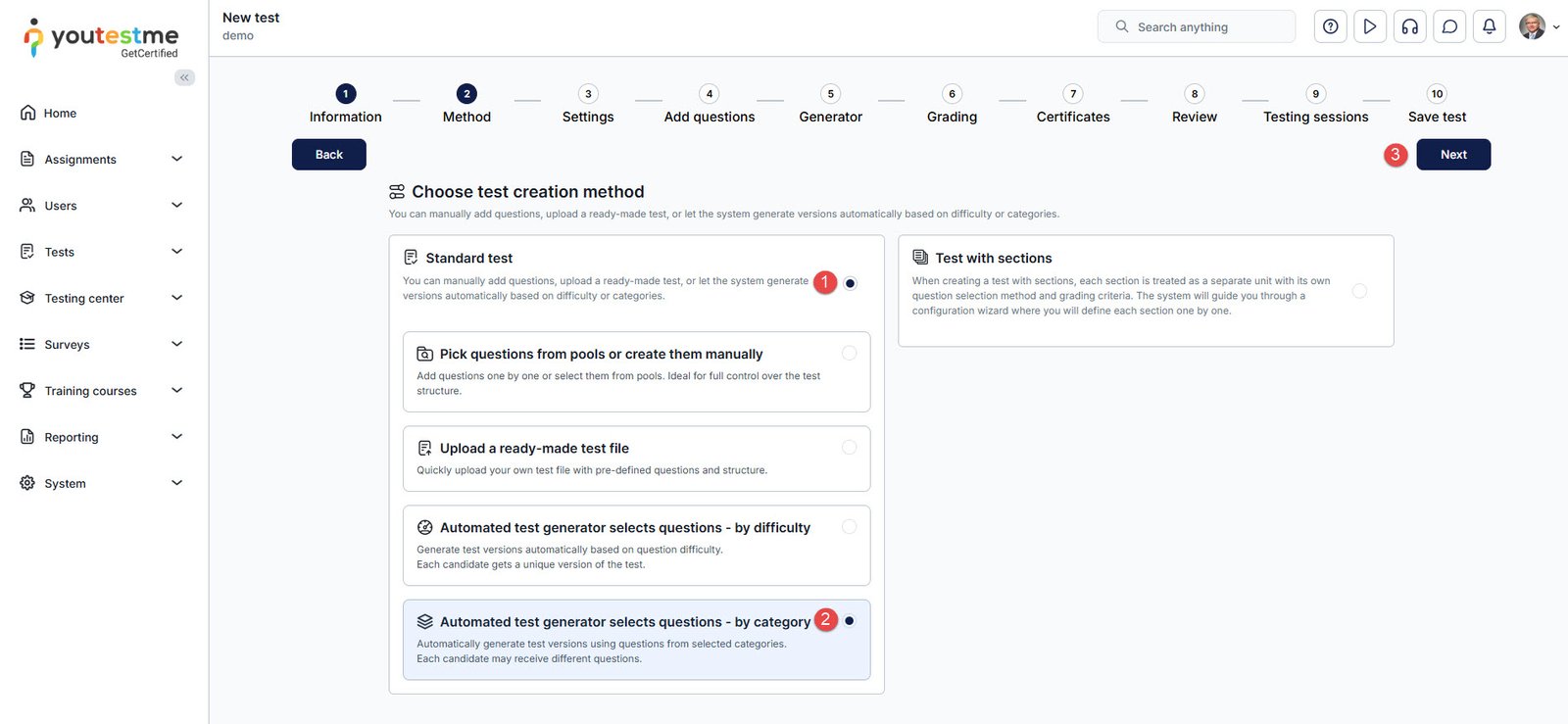The height and width of the screenshot is (724, 1568).
Task: Click the help question mark icon
Action: (x=1330, y=26)
